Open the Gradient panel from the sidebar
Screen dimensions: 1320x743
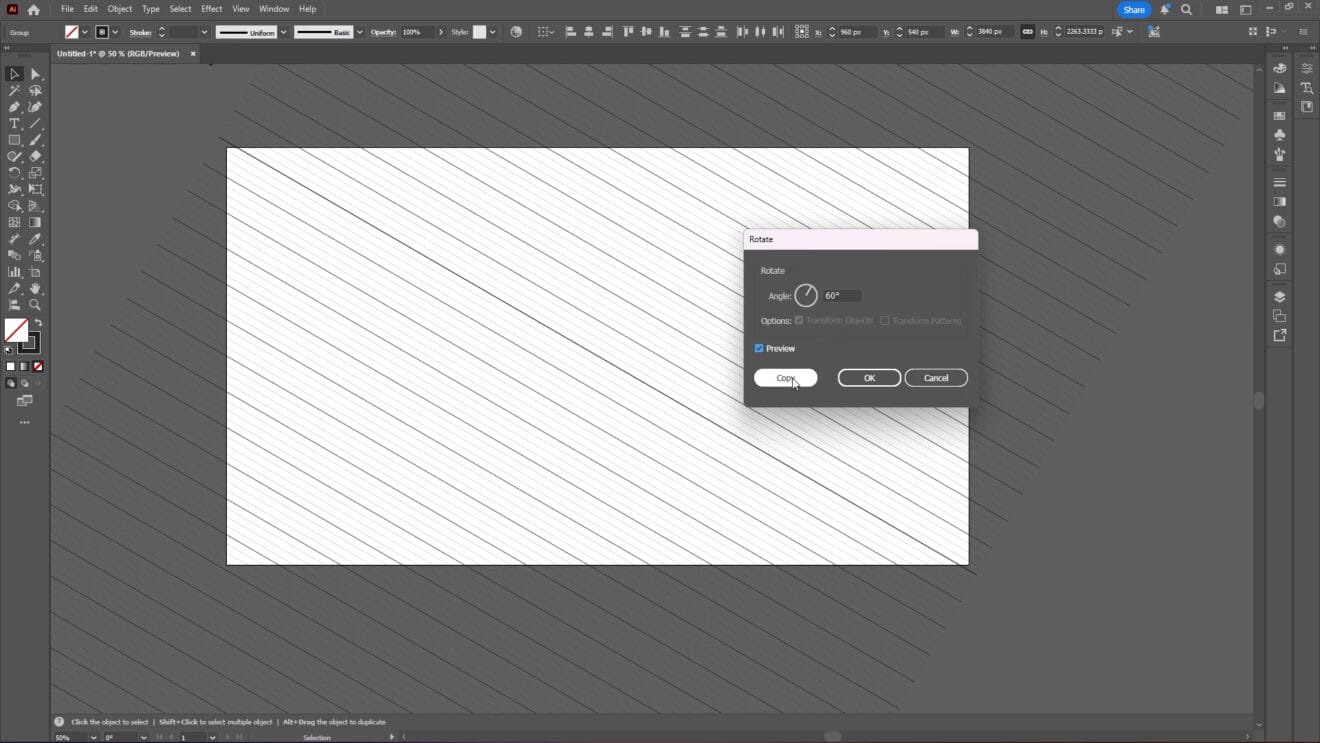coord(1280,201)
